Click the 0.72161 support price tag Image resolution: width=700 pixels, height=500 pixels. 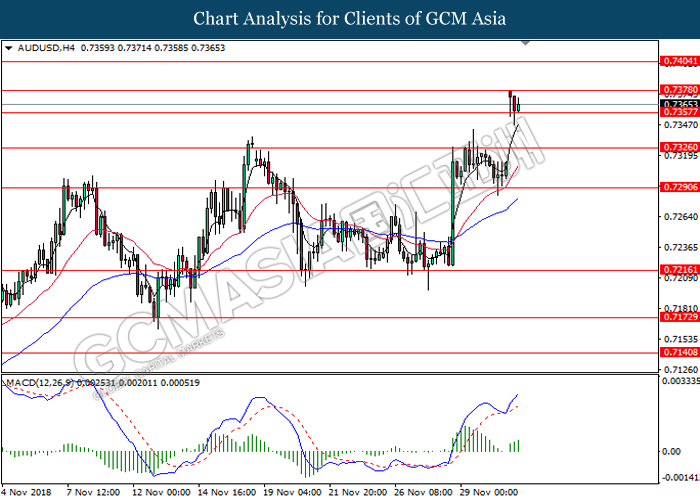tap(677, 270)
